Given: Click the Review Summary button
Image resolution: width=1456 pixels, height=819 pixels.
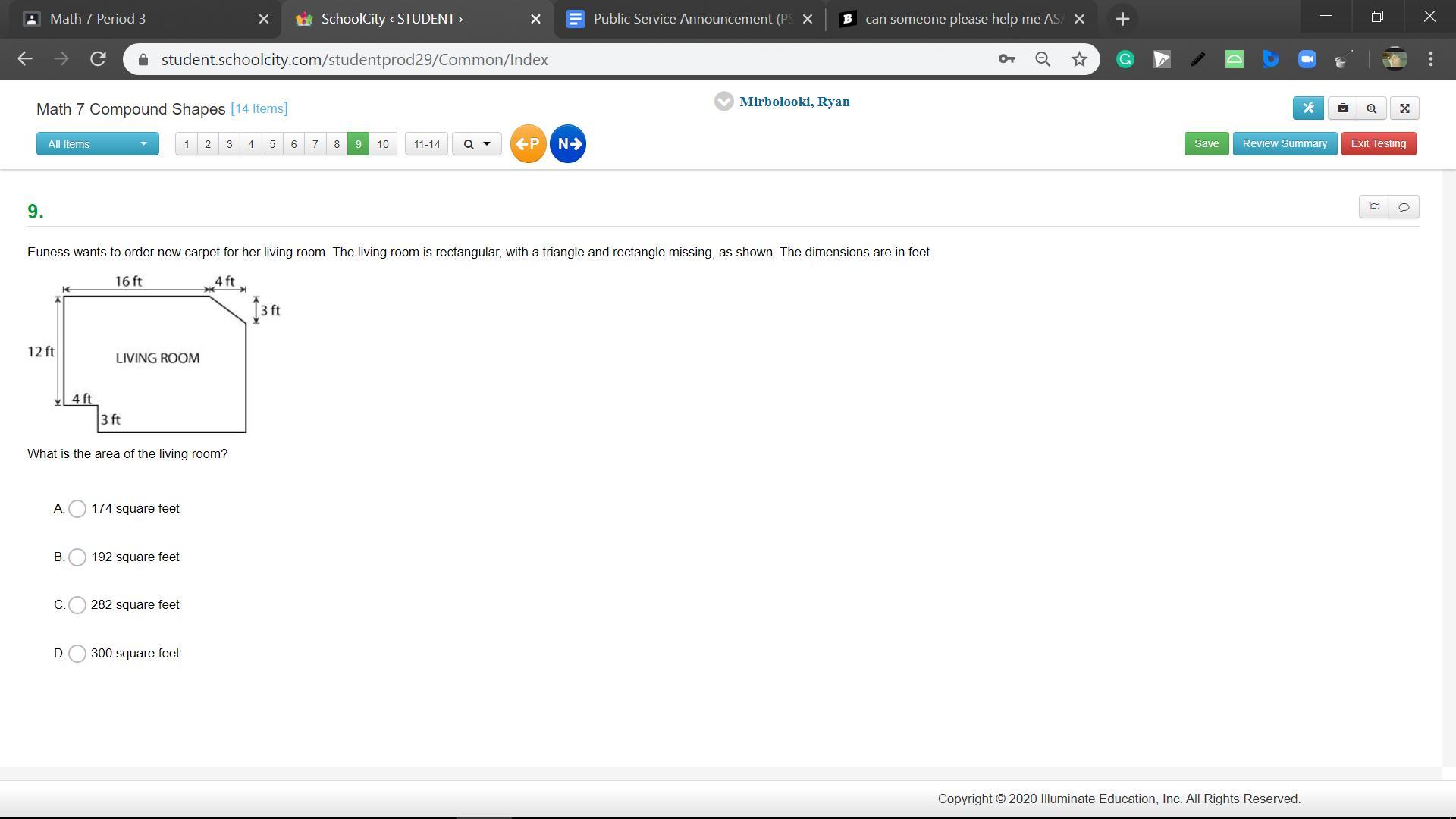Looking at the screenshot, I should (x=1285, y=143).
